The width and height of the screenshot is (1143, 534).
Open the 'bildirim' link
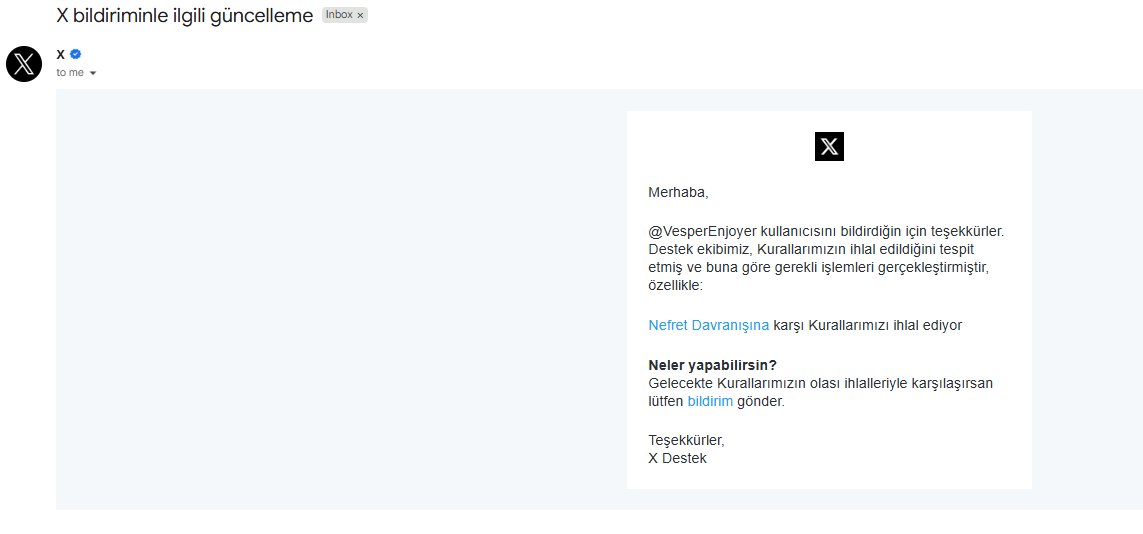pyautogui.click(x=710, y=401)
